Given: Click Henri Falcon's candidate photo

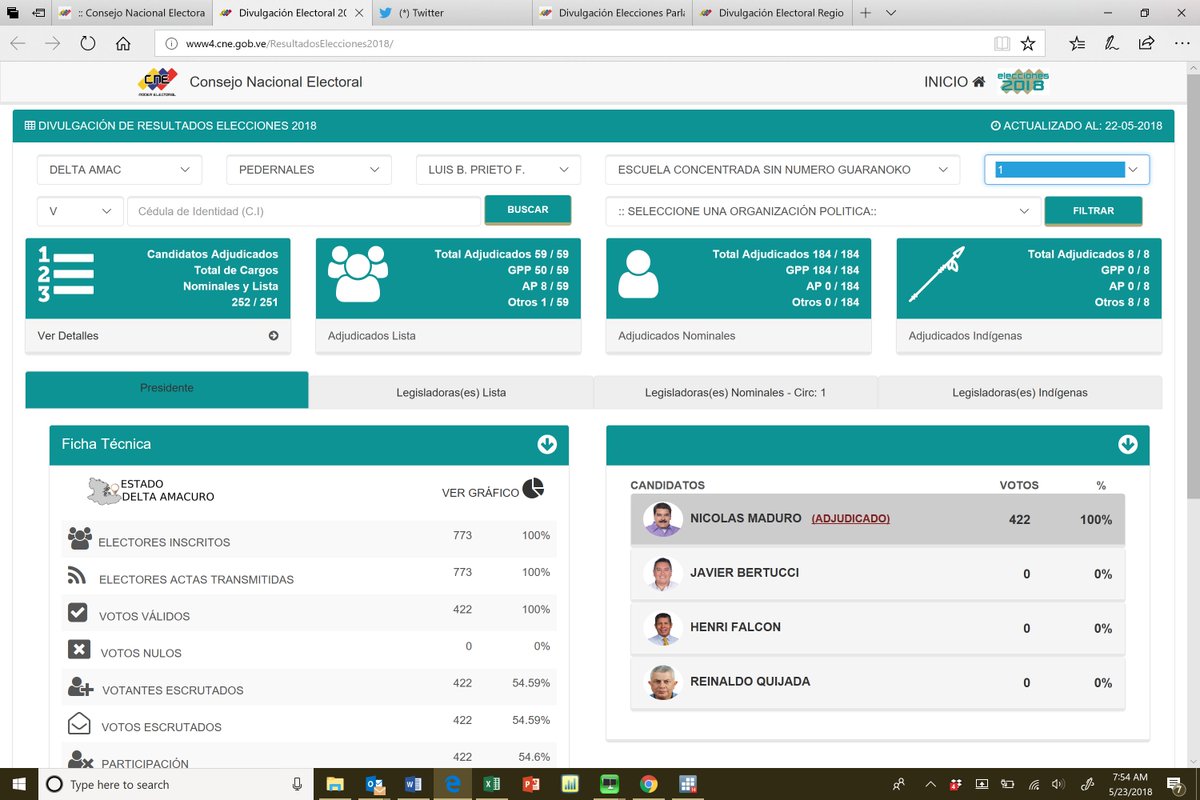Looking at the screenshot, I should click(663, 628).
